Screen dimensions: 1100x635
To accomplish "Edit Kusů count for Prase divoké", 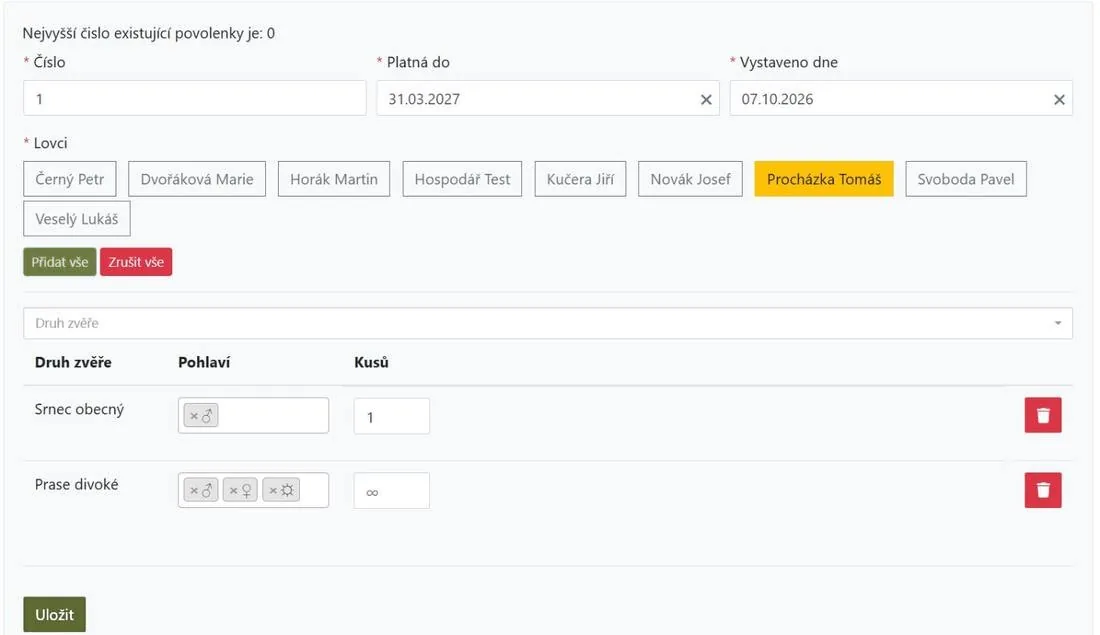I will pyautogui.click(x=391, y=491).
